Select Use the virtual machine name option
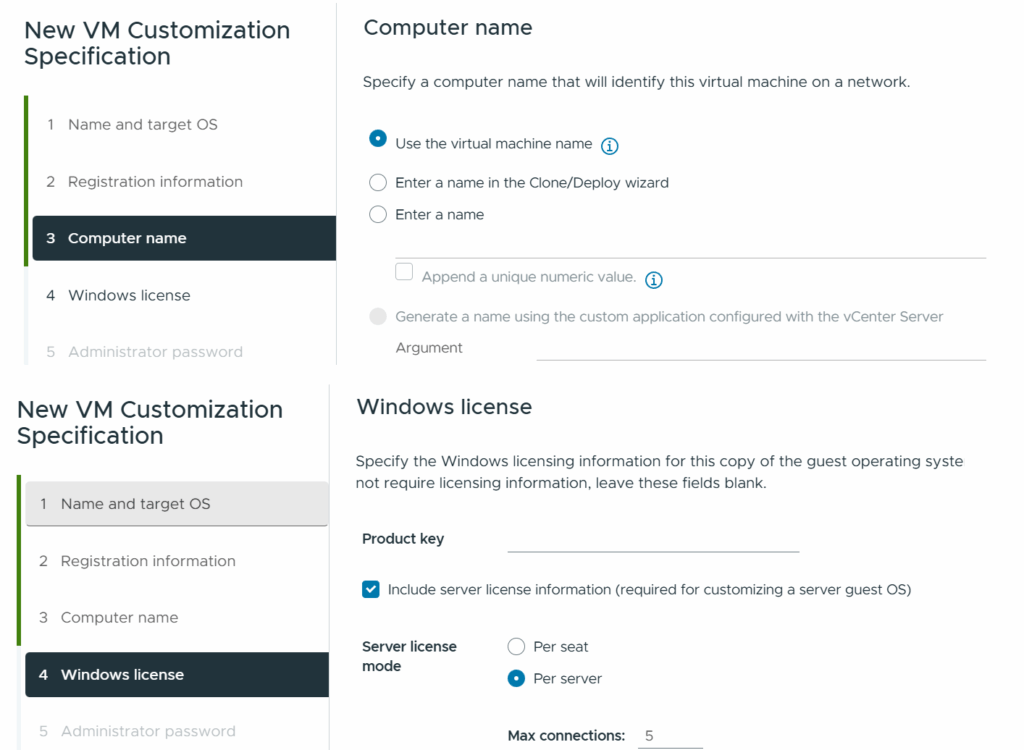This screenshot has width=1024, height=750. point(377,139)
